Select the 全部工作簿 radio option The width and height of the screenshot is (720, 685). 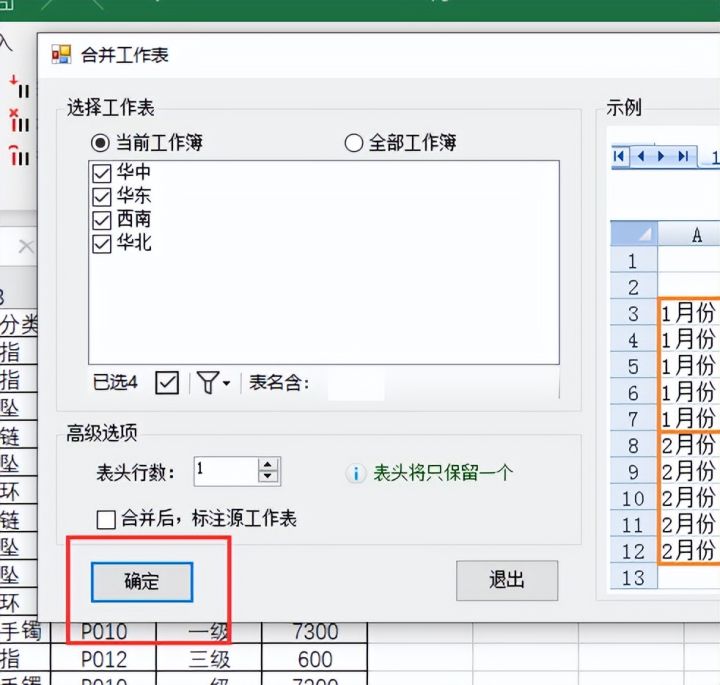click(354, 143)
